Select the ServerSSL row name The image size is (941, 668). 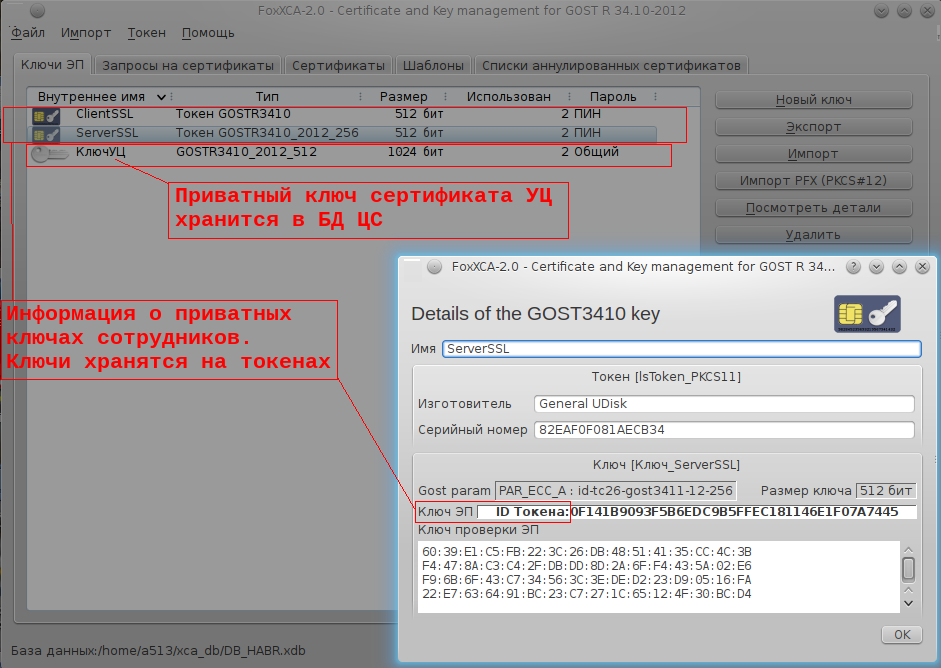[107, 133]
